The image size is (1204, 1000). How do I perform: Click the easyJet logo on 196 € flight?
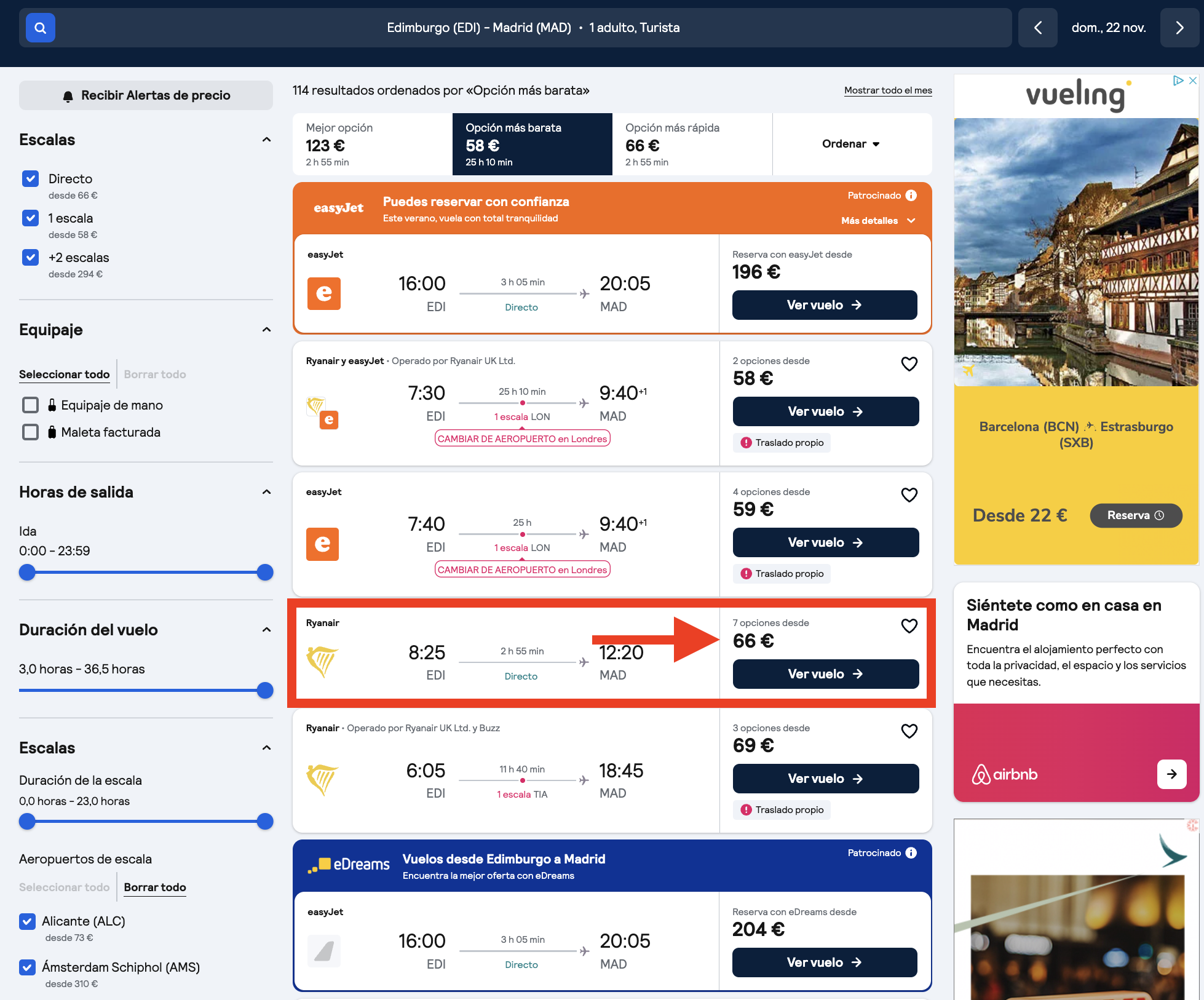click(324, 293)
